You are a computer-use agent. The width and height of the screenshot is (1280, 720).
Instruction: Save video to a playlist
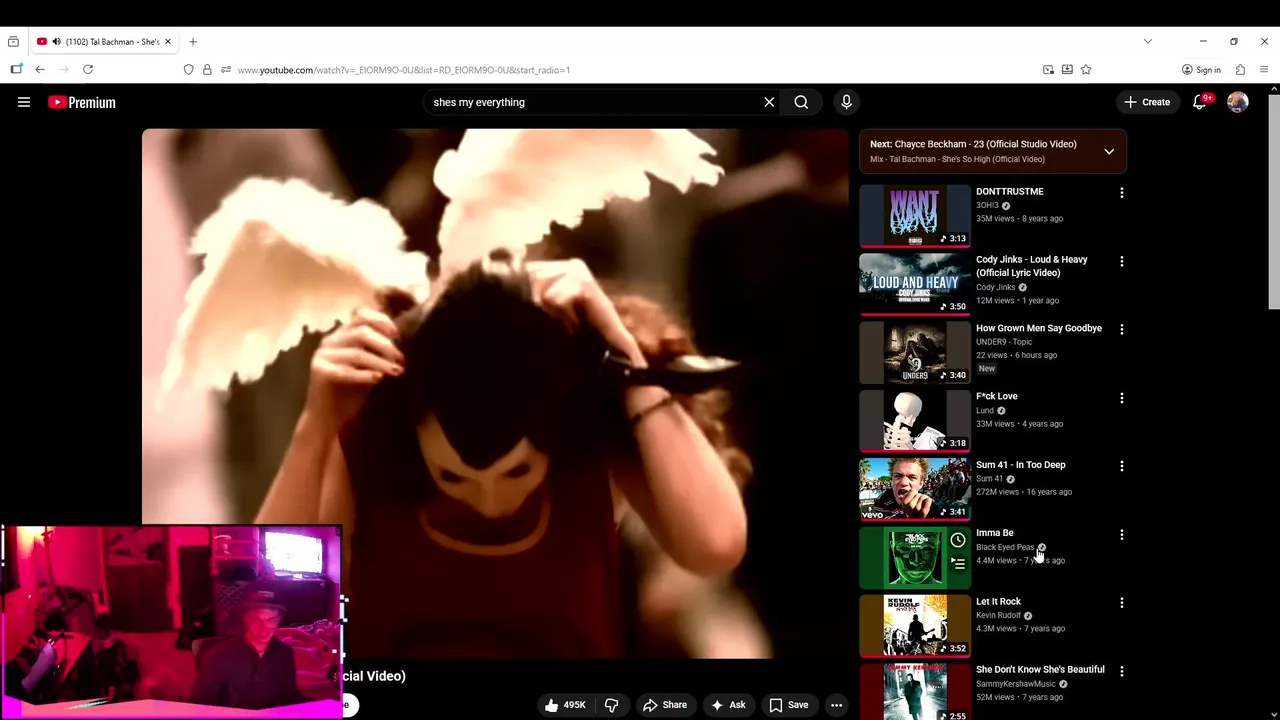[x=788, y=705]
